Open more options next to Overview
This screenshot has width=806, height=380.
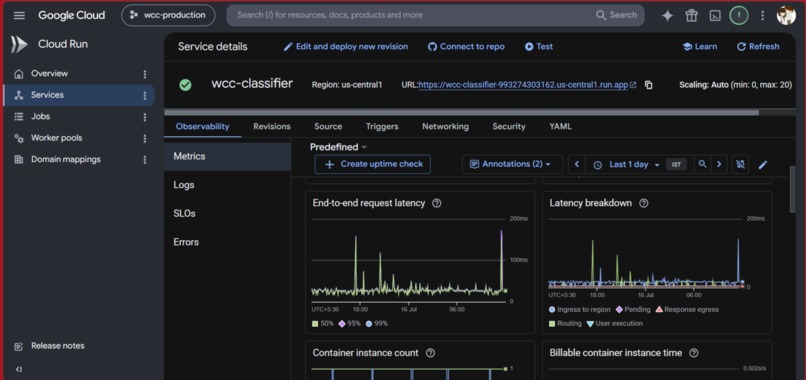[145, 74]
